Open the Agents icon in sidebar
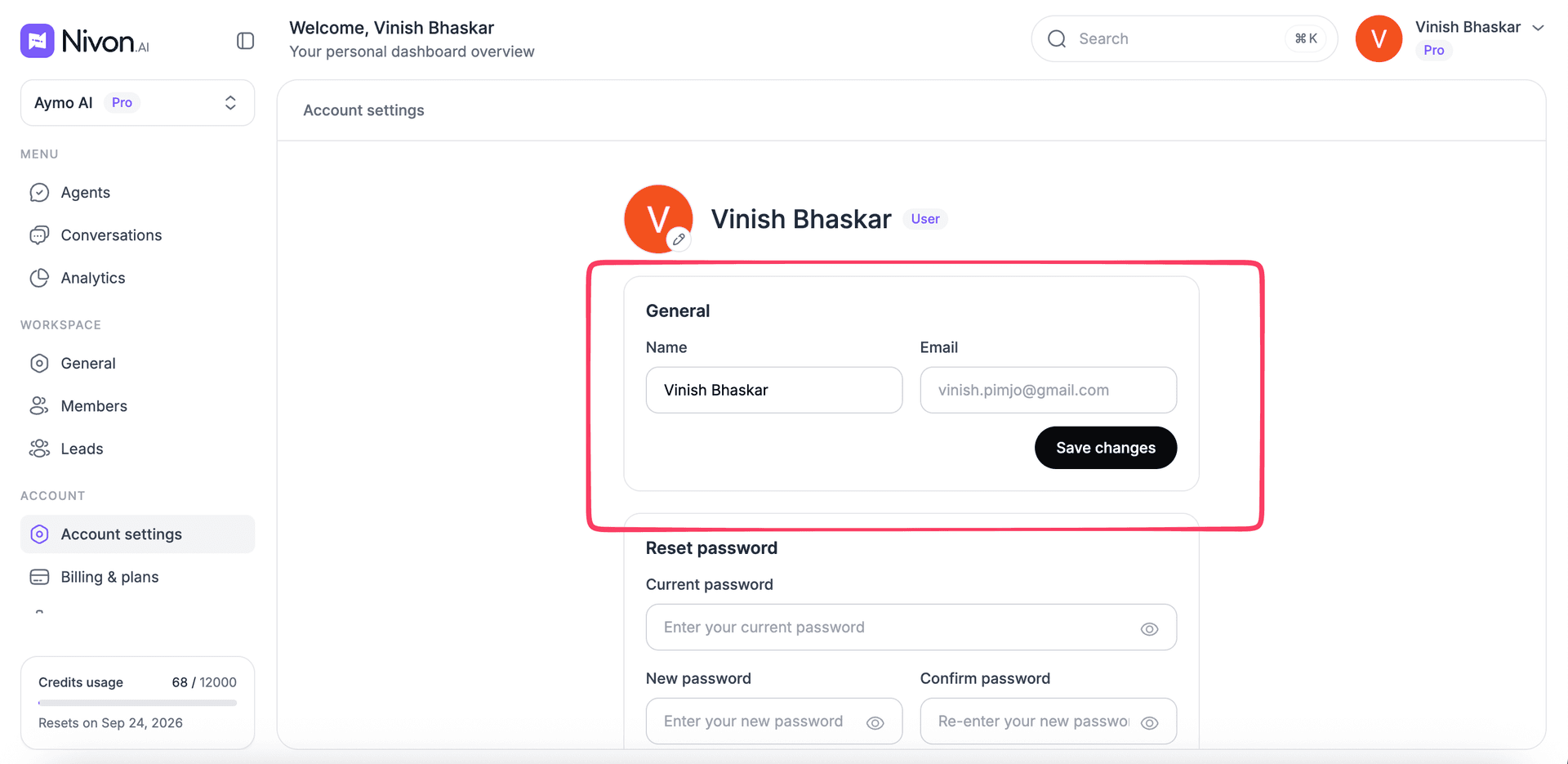The height and width of the screenshot is (764, 1568). 39,193
